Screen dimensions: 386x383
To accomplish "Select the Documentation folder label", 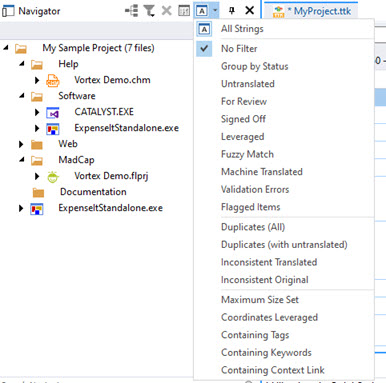I will coord(93,192).
